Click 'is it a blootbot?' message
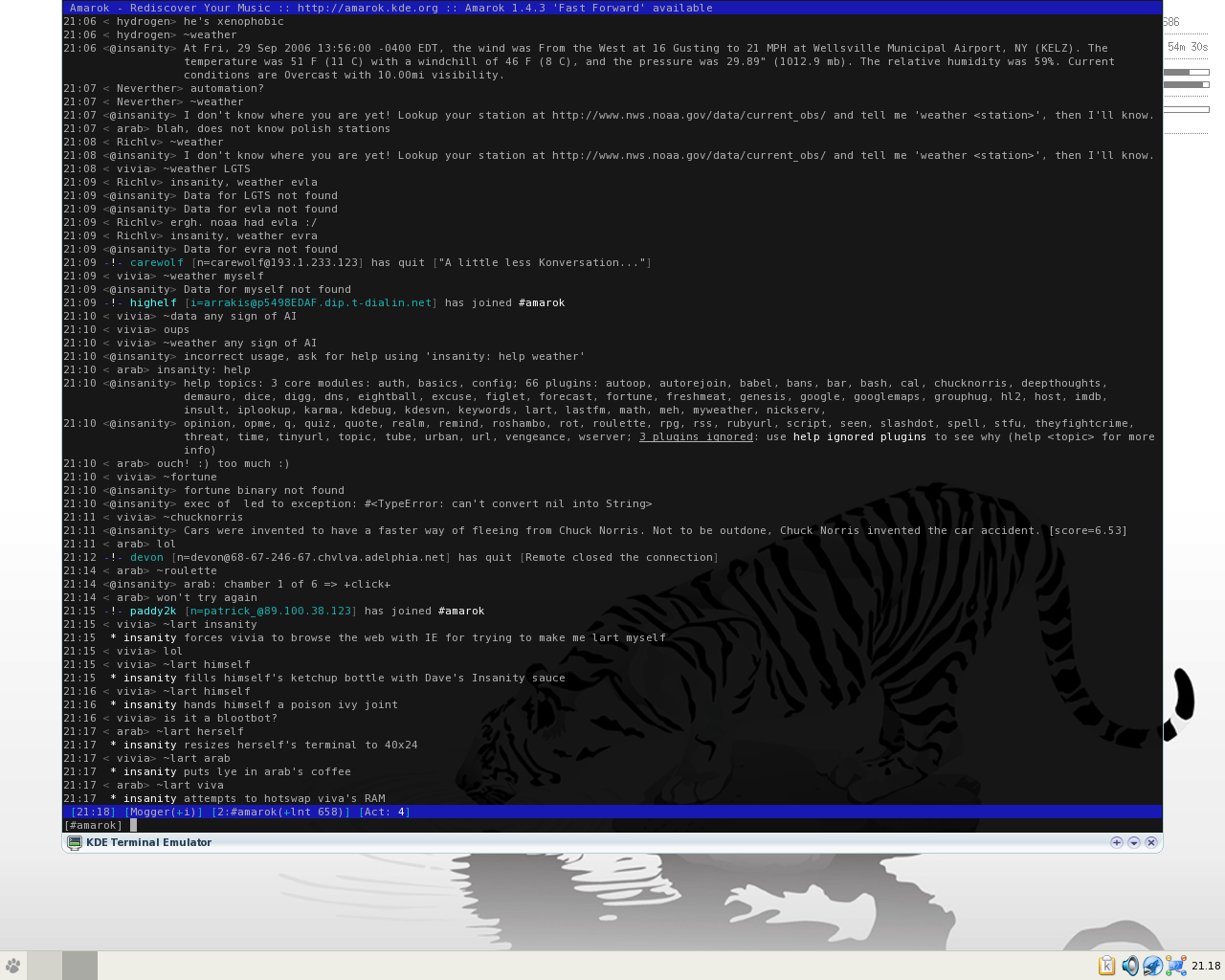Screen dimensions: 1225x980 [220, 718]
